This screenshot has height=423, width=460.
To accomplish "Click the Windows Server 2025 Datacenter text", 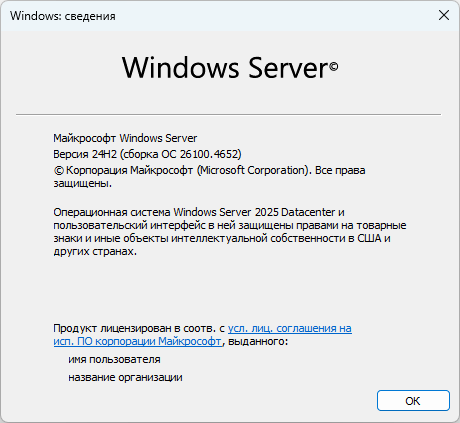I will pos(254,212).
